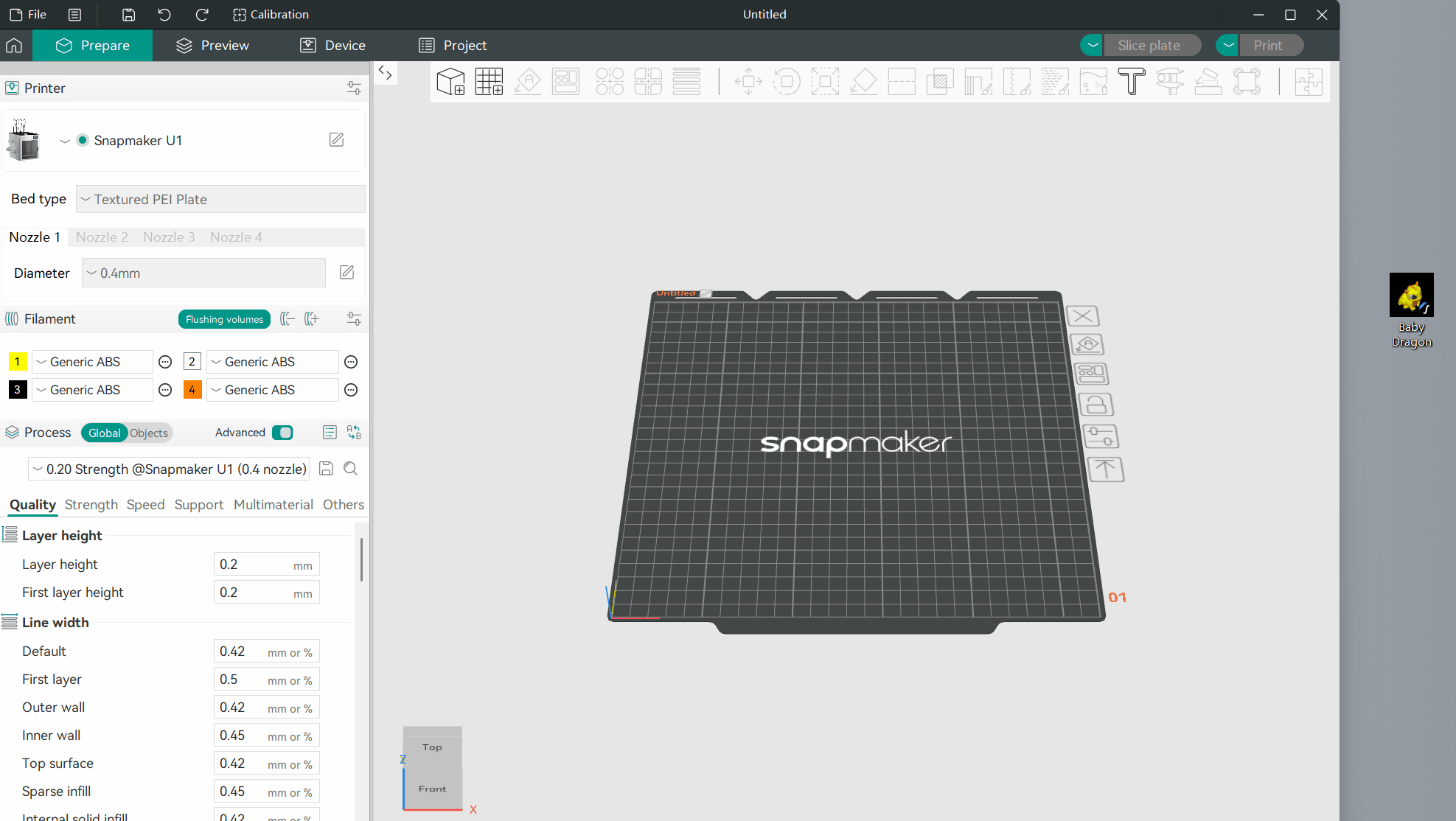The height and width of the screenshot is (821, 1456).
Task: Click the Undo arrow in title bar
Action: pyautogui.click(x=164, y=15)
